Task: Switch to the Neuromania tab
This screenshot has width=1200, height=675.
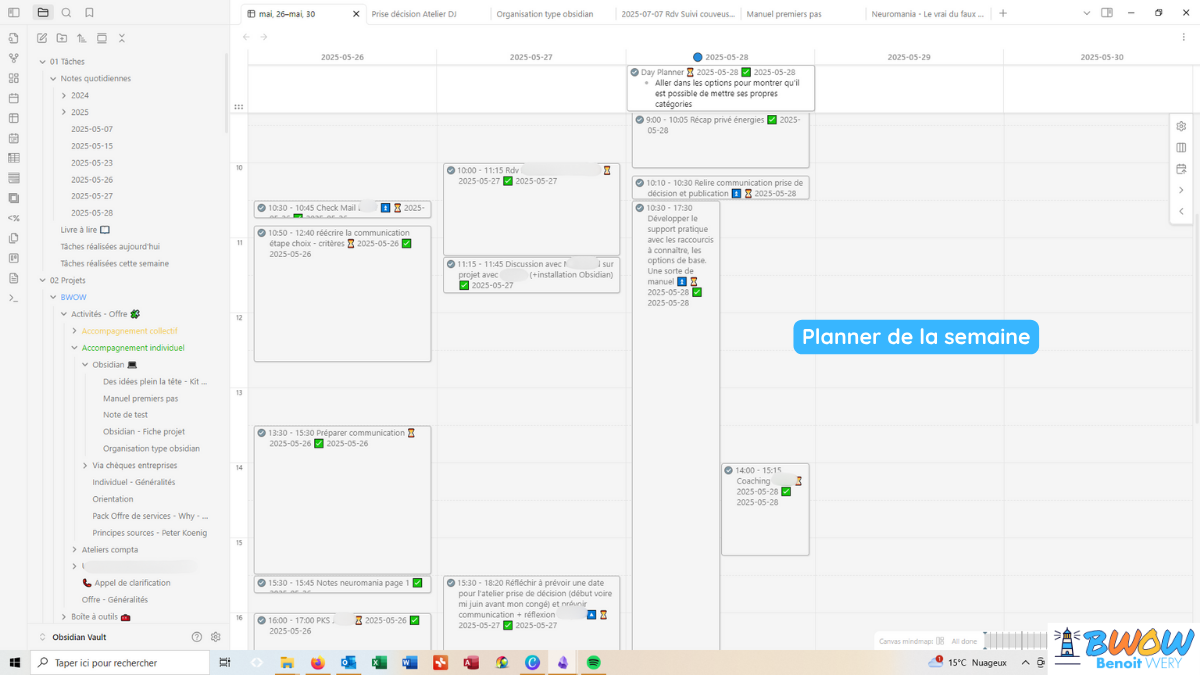Action: [928, 14]
